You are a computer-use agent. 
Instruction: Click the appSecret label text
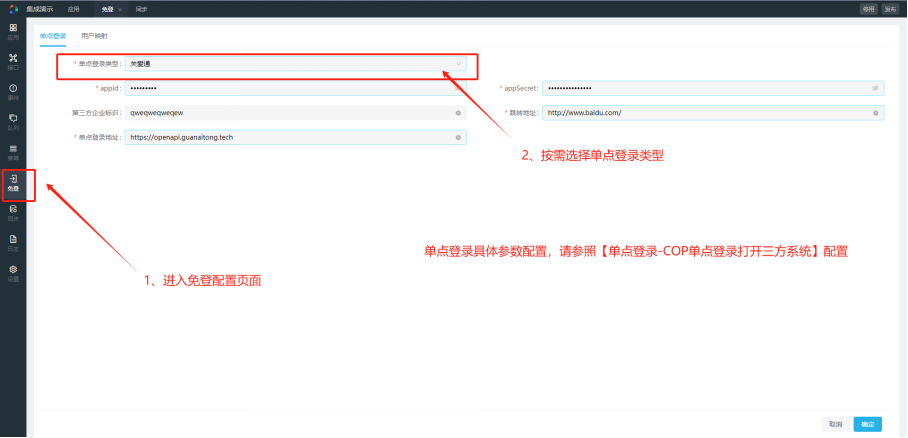point(521,88)
